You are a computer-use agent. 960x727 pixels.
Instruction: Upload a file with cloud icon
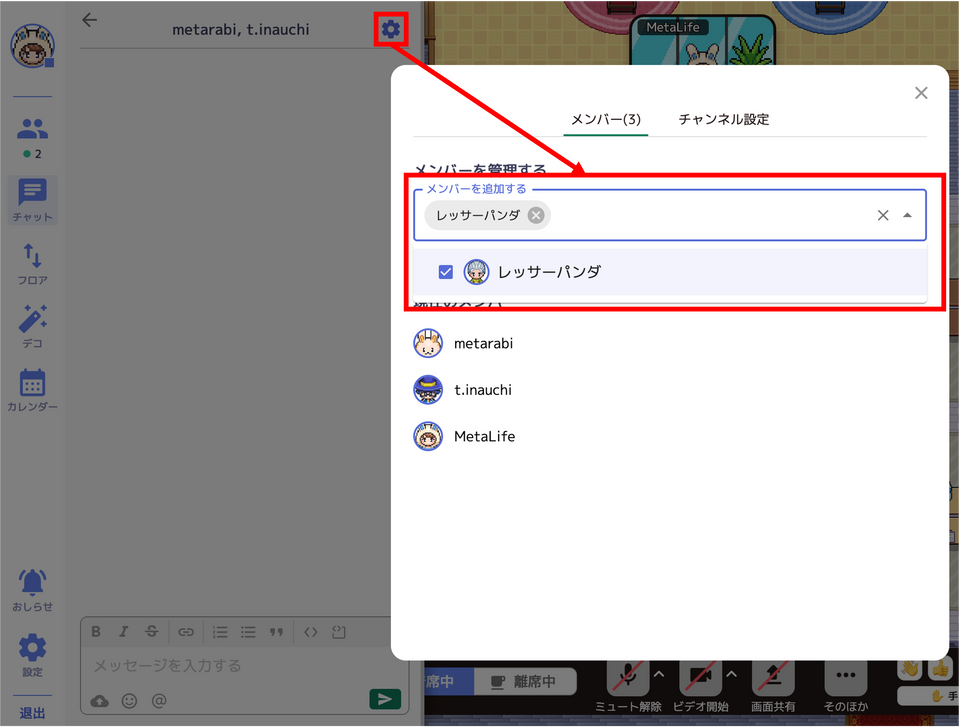(x=99, y=701)
